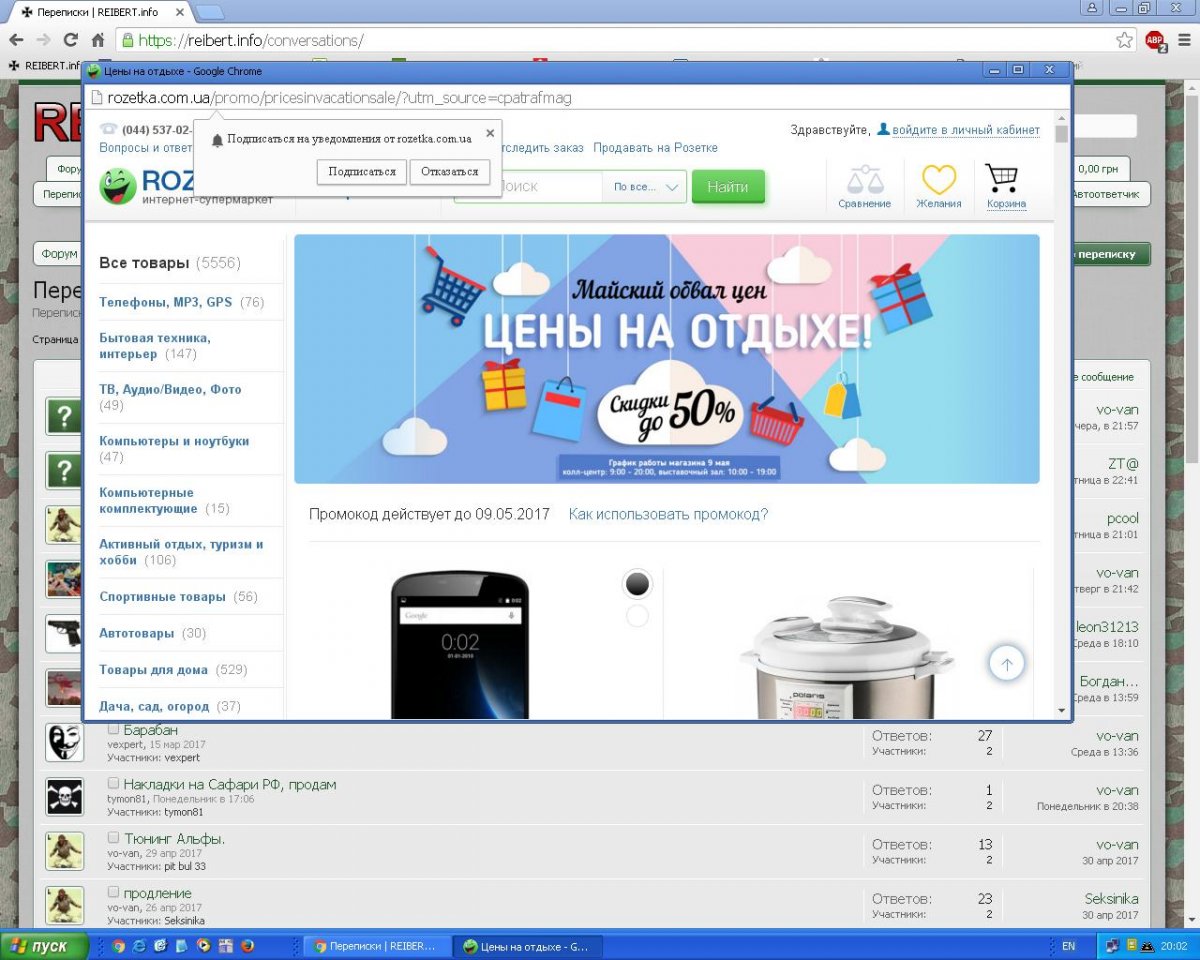Tick checkbox for Накладки на Сафари РФ
This screenshot has height=960, width=1200.
114,784
